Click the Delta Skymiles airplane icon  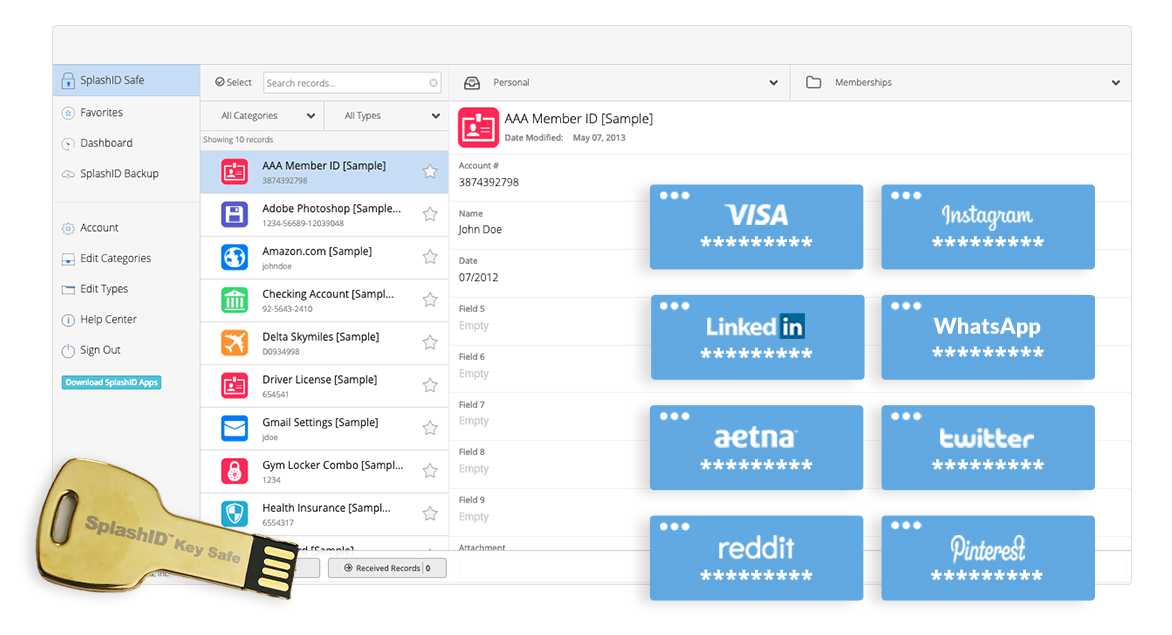tap(235, 343)
